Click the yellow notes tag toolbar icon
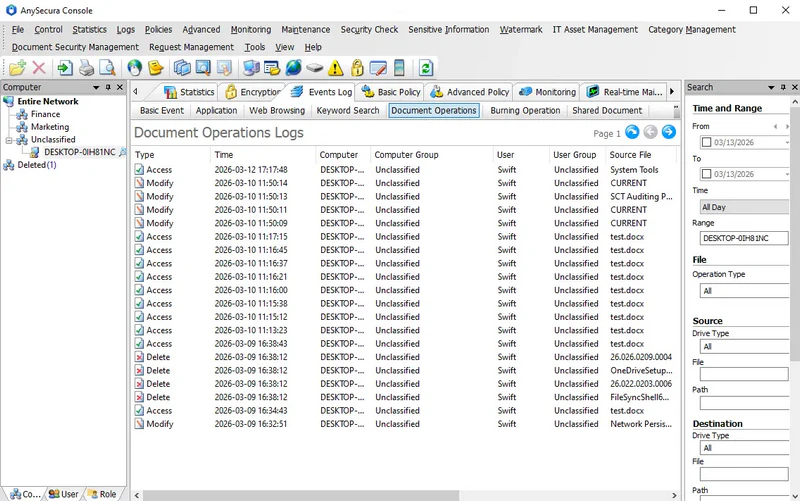The image size is (800, 501). point(156,68)
